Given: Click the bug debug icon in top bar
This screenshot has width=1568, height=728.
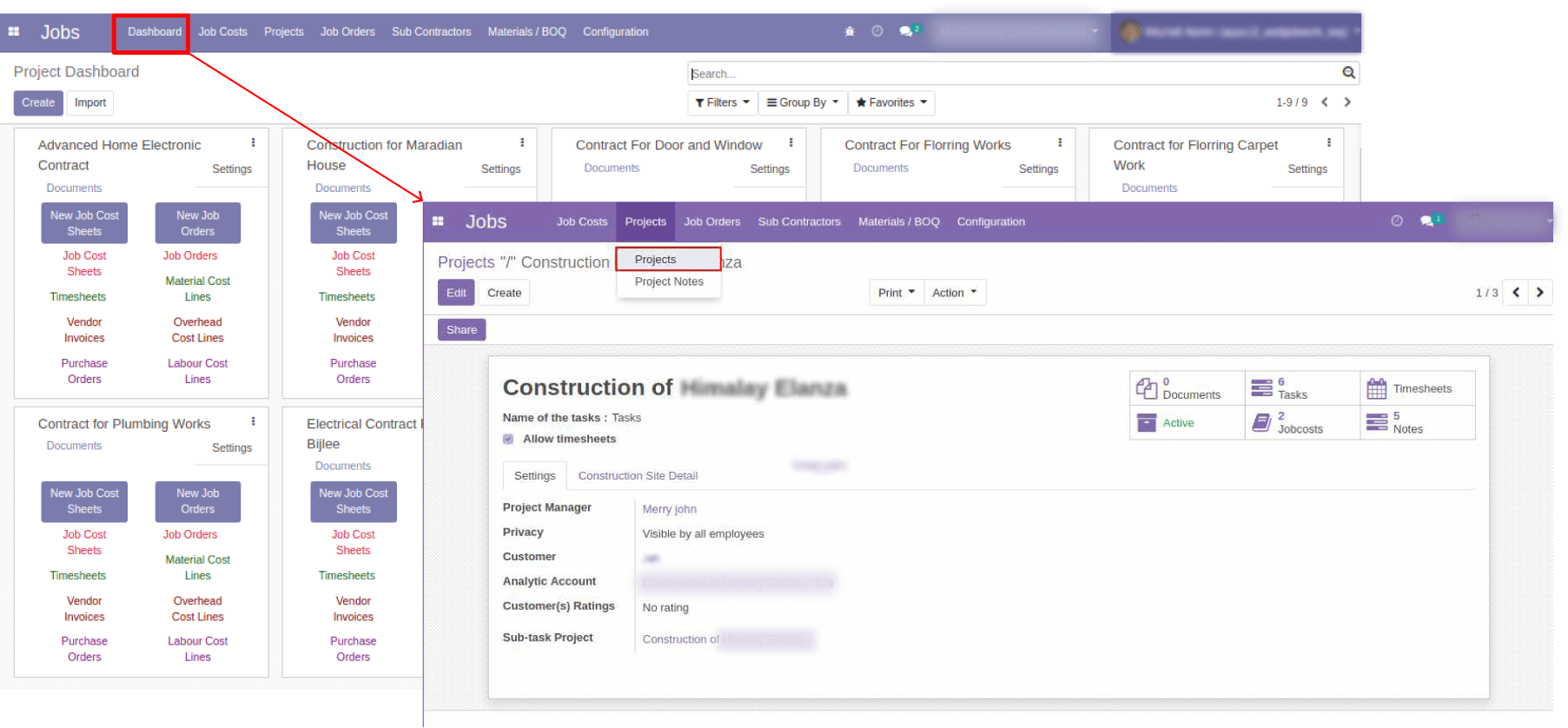Looking at the screenshot, I should (x=850, y=31).
